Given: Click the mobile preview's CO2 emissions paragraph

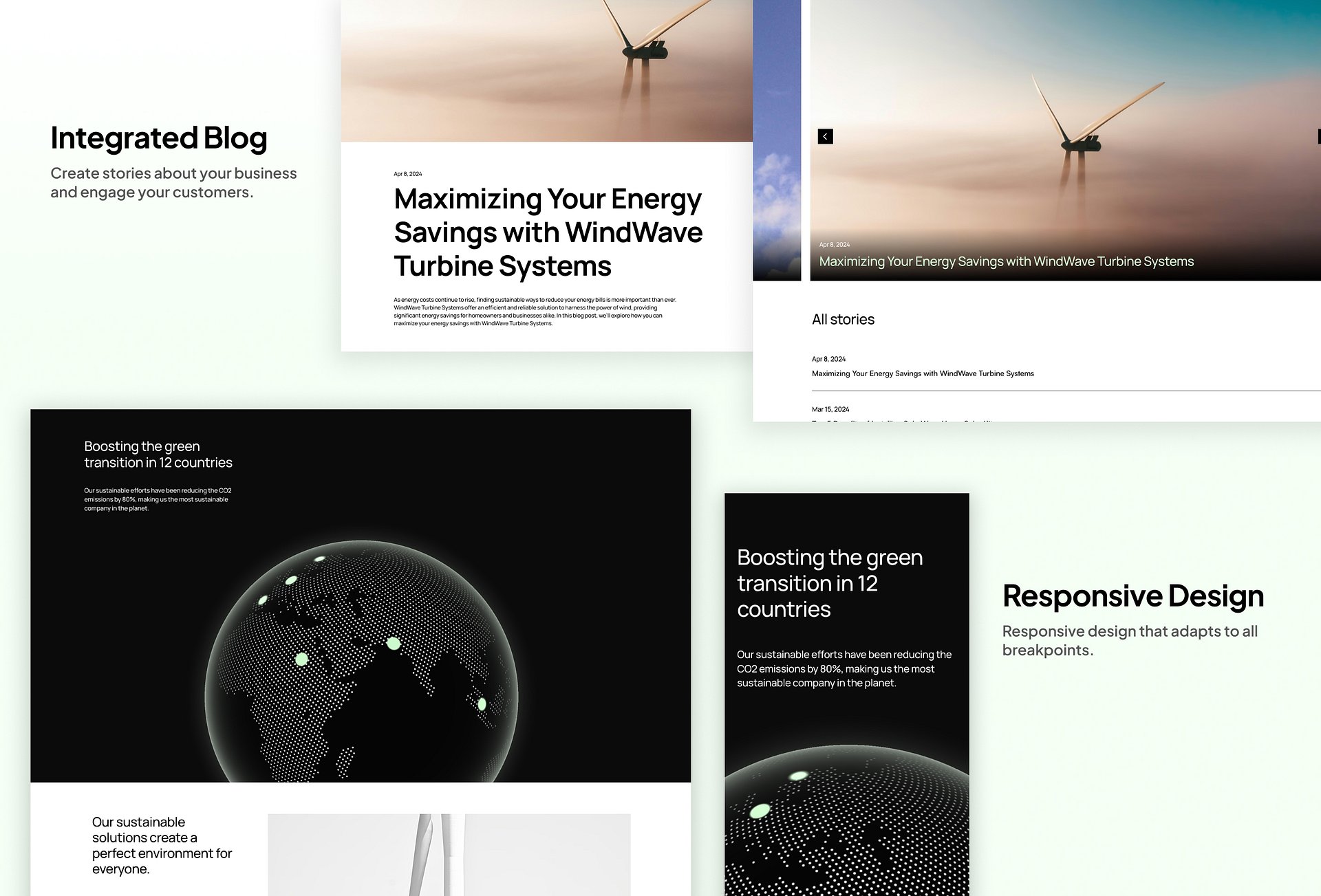Looking at the screenshot, I should (x=844, y=668).
